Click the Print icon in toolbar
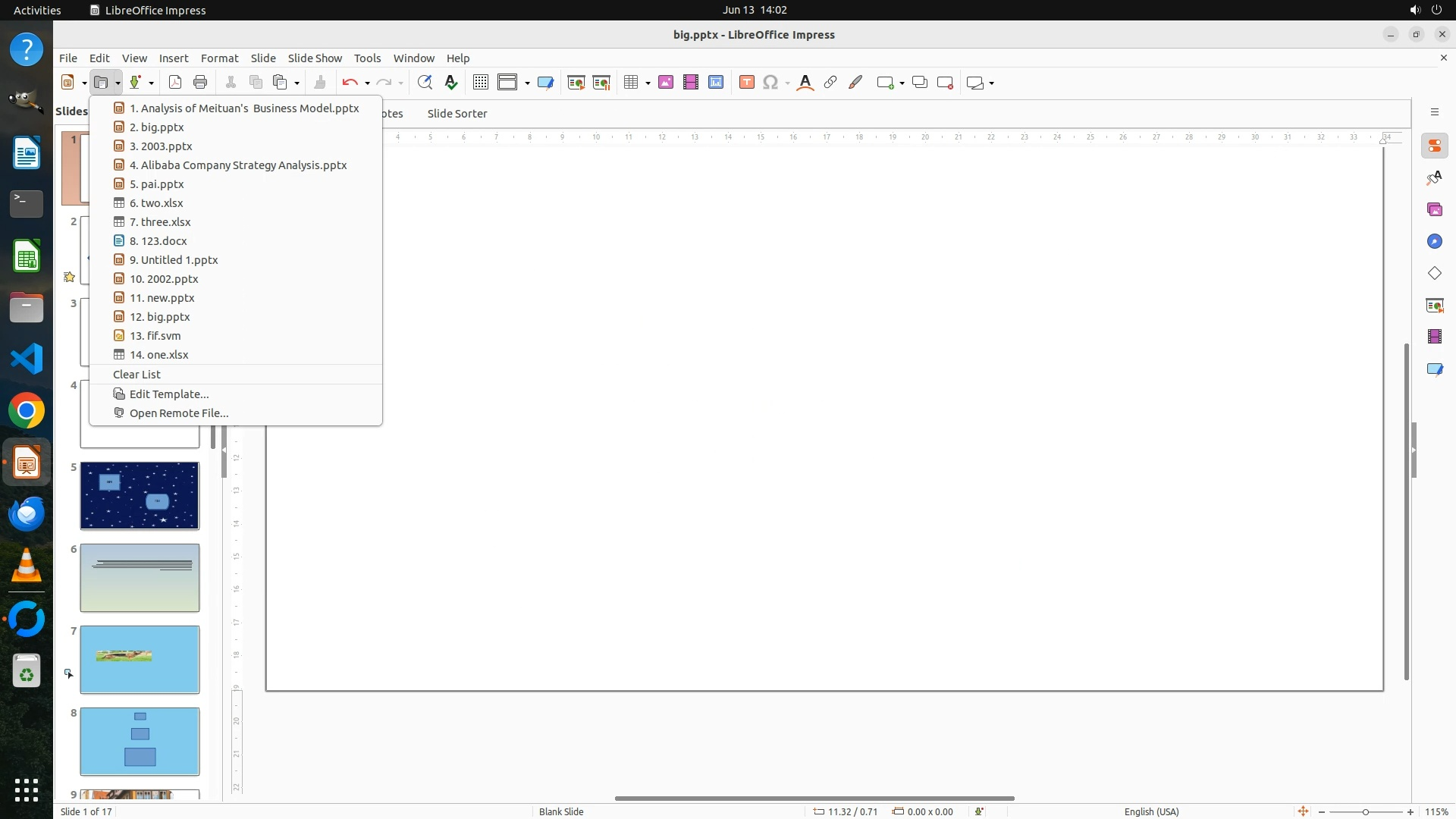This screenshot has width=1456, height=819. coord(200,83)
